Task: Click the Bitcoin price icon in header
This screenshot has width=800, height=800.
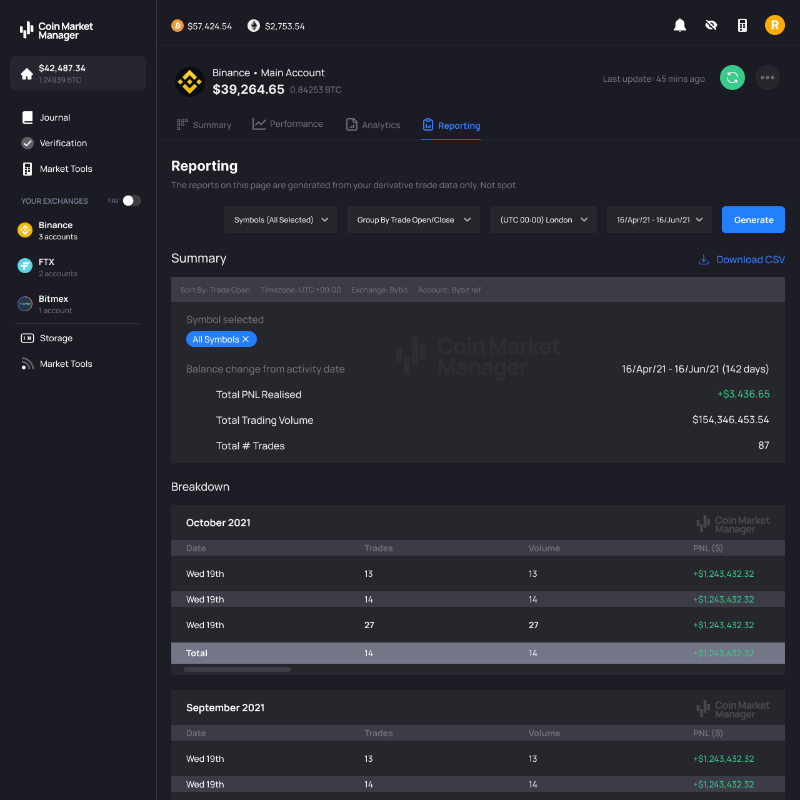Action: coord(177,26)
